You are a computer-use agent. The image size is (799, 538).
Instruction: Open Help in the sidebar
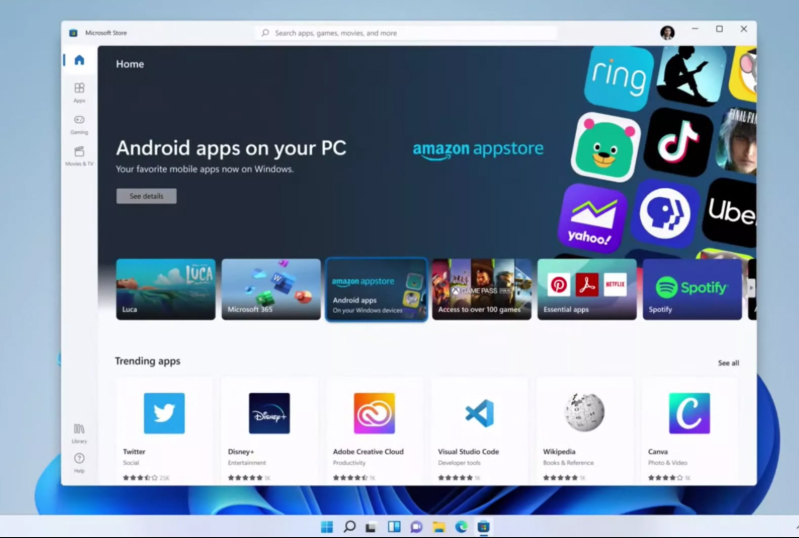[79, 462]
